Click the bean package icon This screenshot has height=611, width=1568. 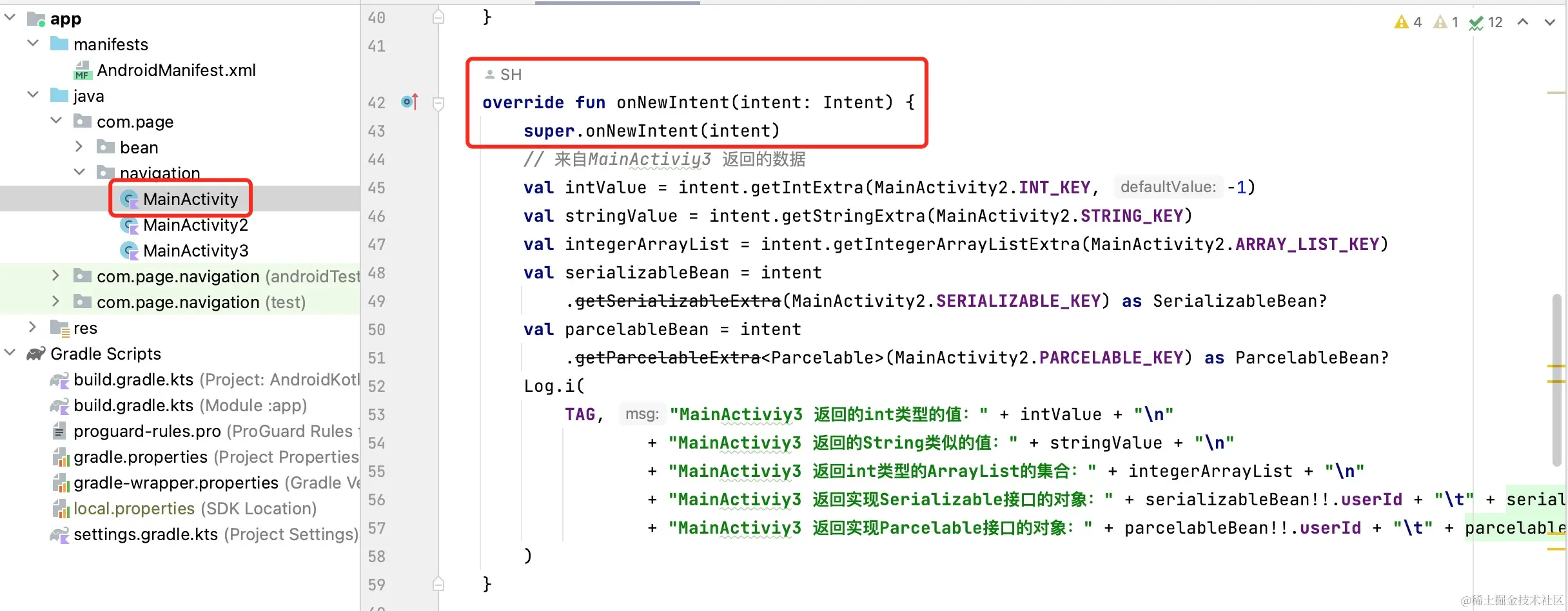106,147
